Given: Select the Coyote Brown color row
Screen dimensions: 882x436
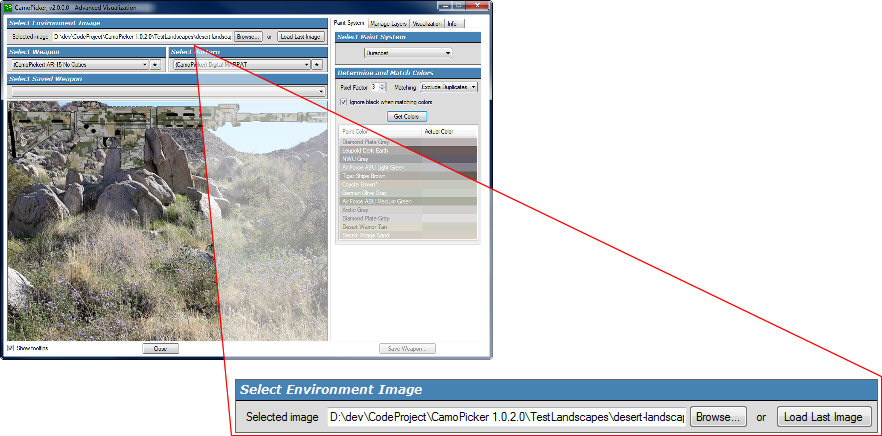Looking at the screenshot, I should coord(408,185).
